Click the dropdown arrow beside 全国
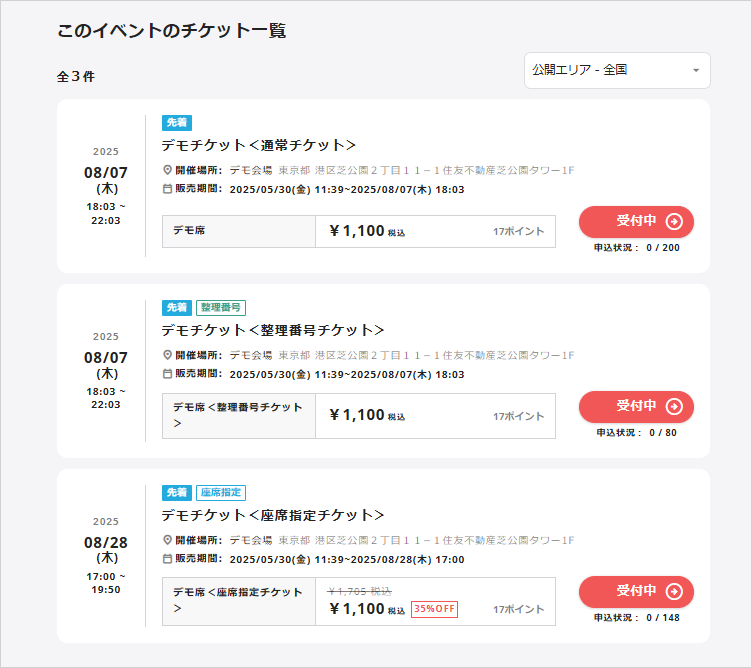 (x=695, y=71)
